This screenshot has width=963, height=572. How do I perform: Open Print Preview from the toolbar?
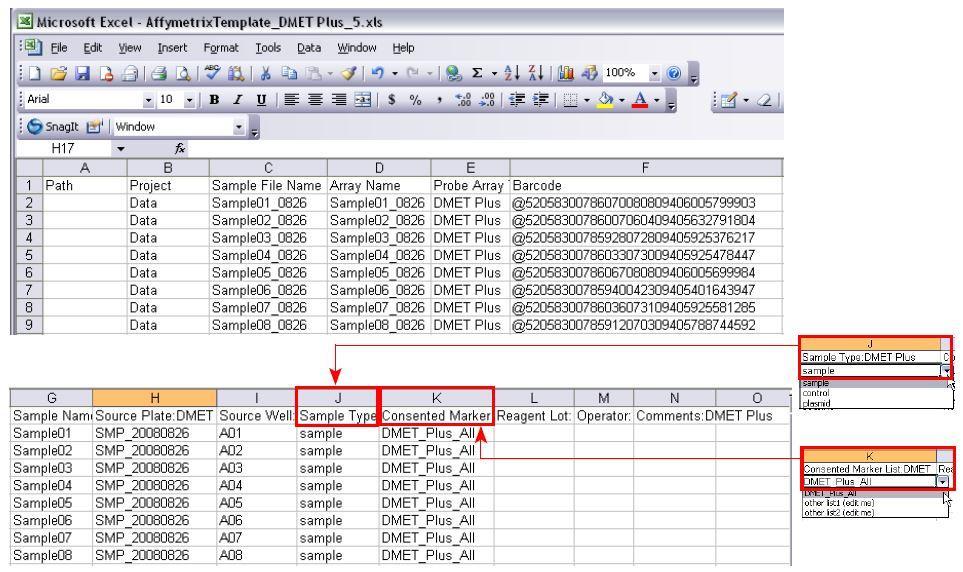pos(183,74)
